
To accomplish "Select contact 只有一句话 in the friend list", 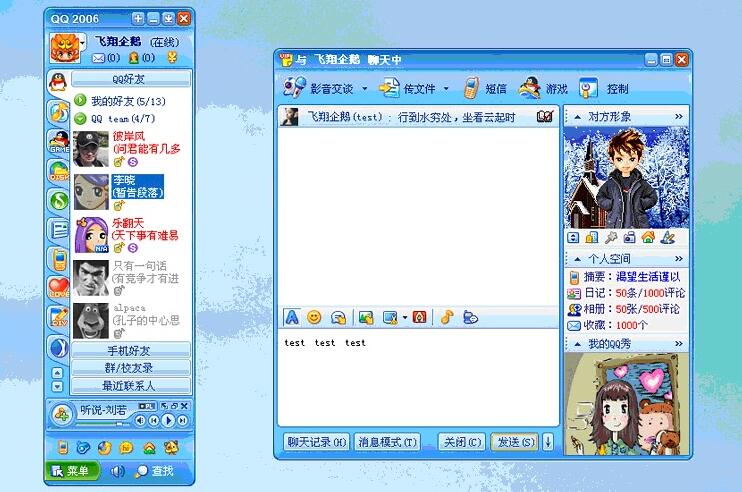I will [x=131, y=278].
